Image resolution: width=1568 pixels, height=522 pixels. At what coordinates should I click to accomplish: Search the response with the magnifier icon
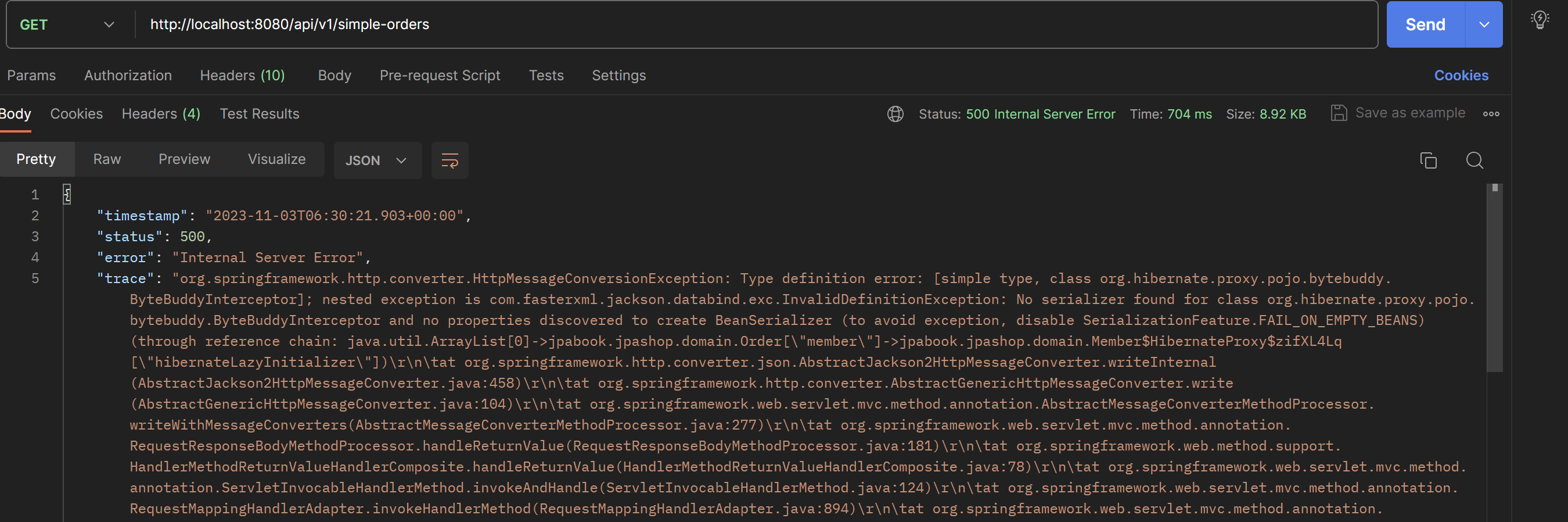(1475, 160)
